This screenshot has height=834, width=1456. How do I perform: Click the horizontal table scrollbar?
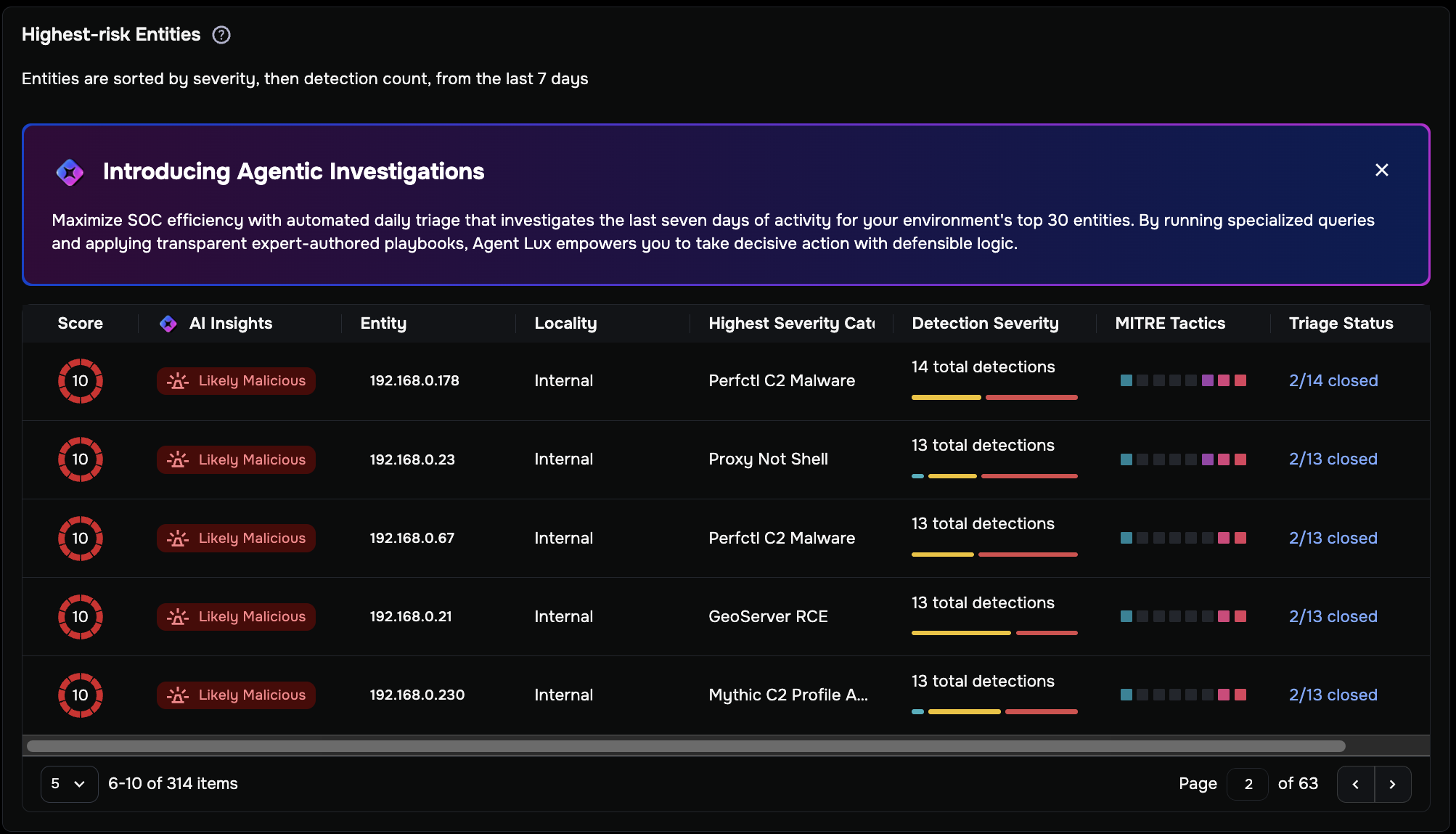pos(686,746)
